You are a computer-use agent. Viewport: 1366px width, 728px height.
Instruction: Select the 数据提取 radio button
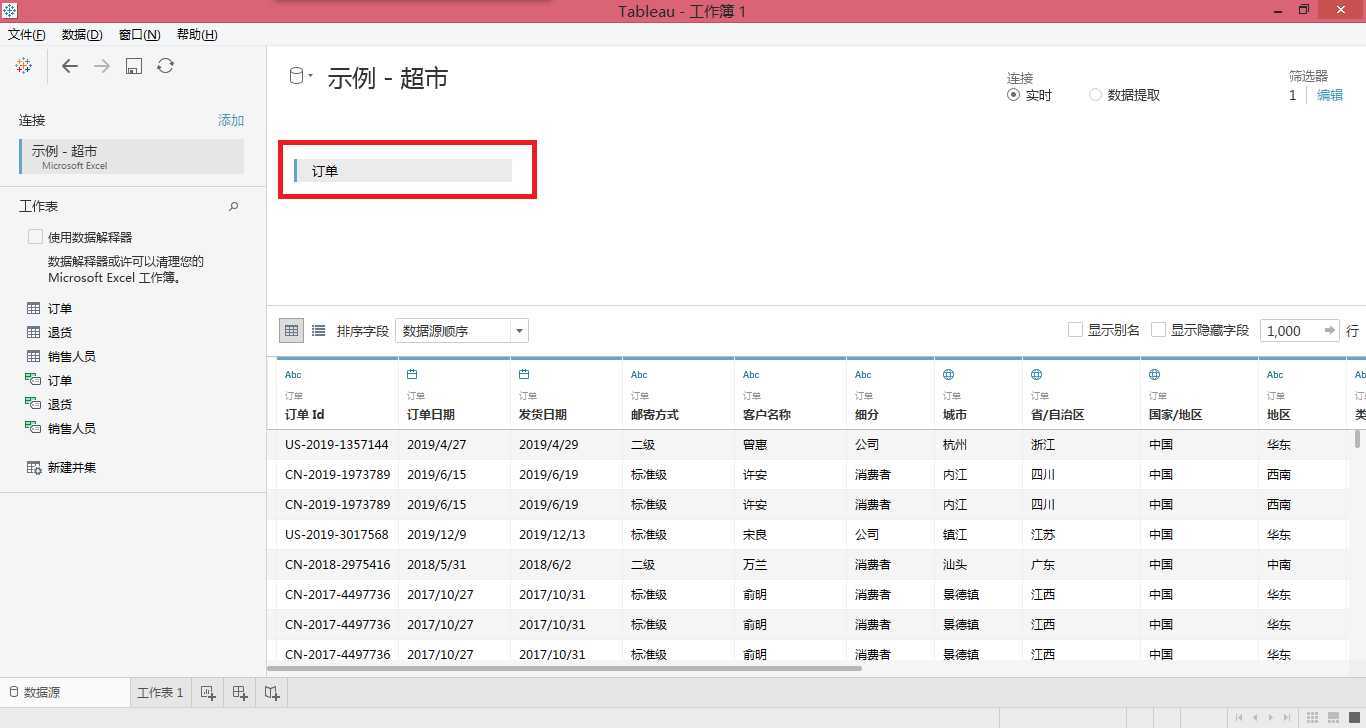pyautogui.click(x=1095, y=95)
